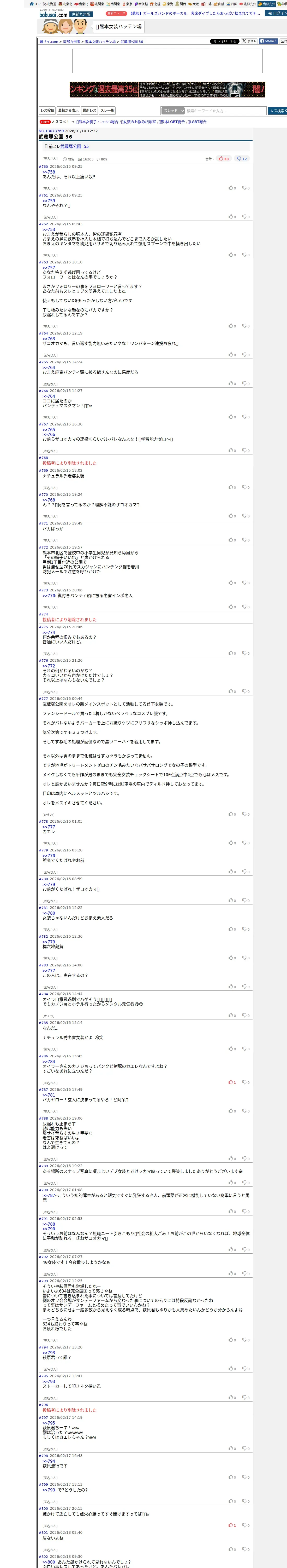The image size is (287, 1568).
Task: Open NO.13073769 thread number link
Action: (x=51, y=131)
